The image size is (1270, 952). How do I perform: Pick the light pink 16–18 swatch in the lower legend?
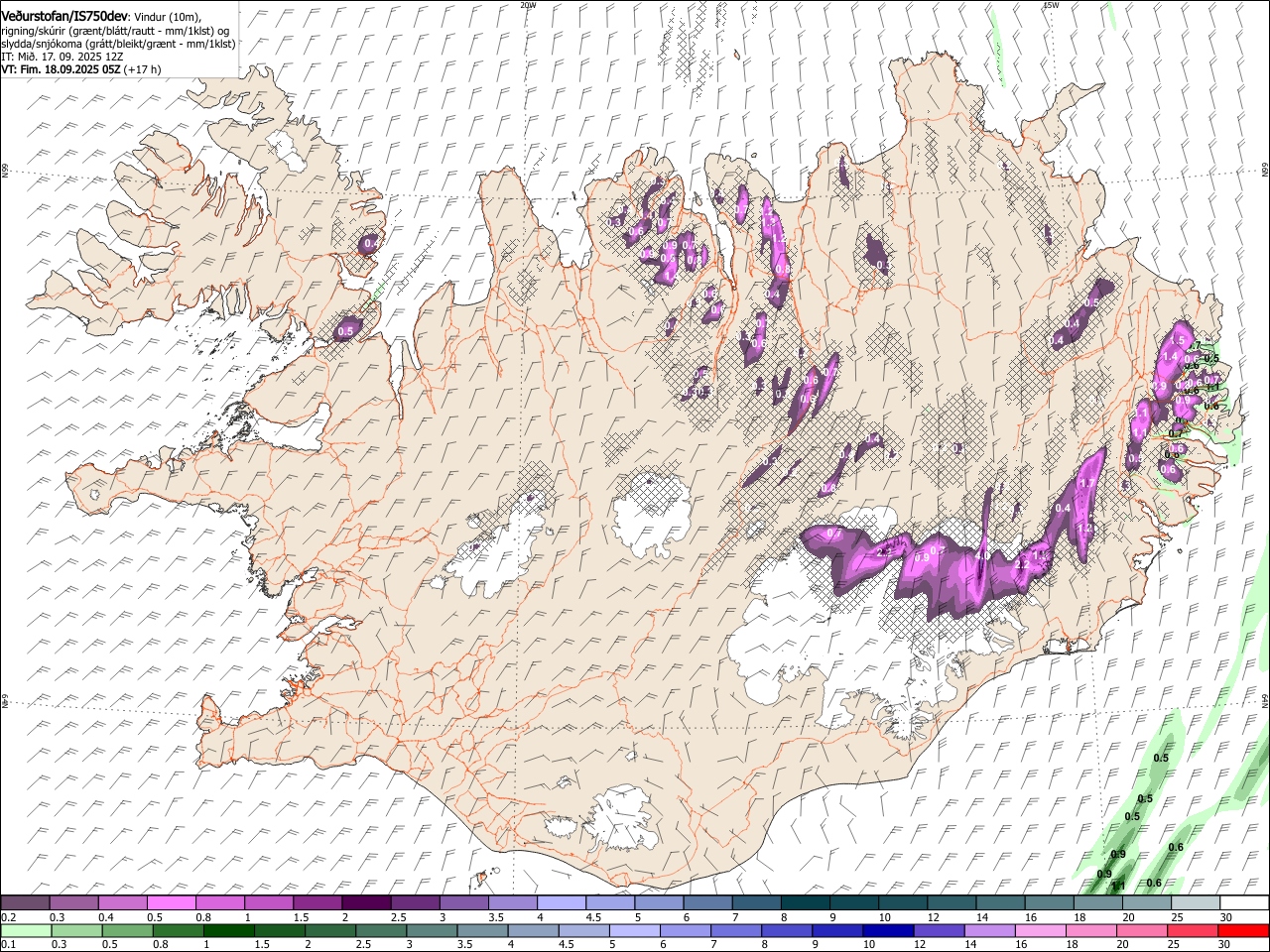[x=1040, y=930]
